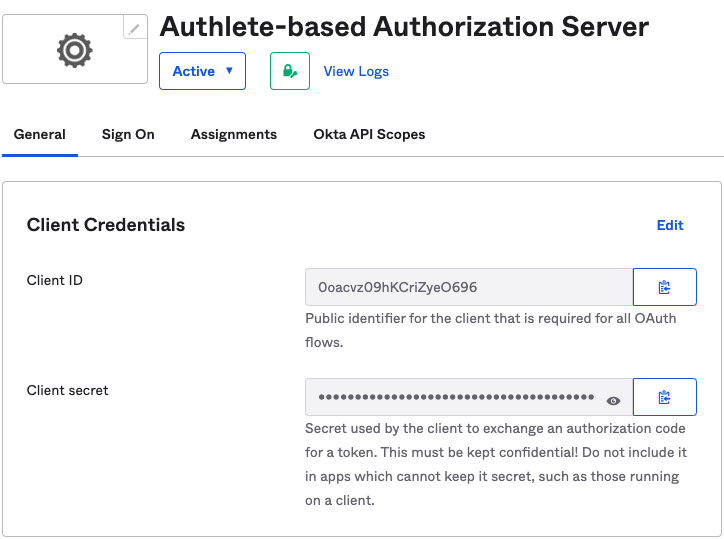
Task: Go to the Assignments tab
Action: pos(234,134)
